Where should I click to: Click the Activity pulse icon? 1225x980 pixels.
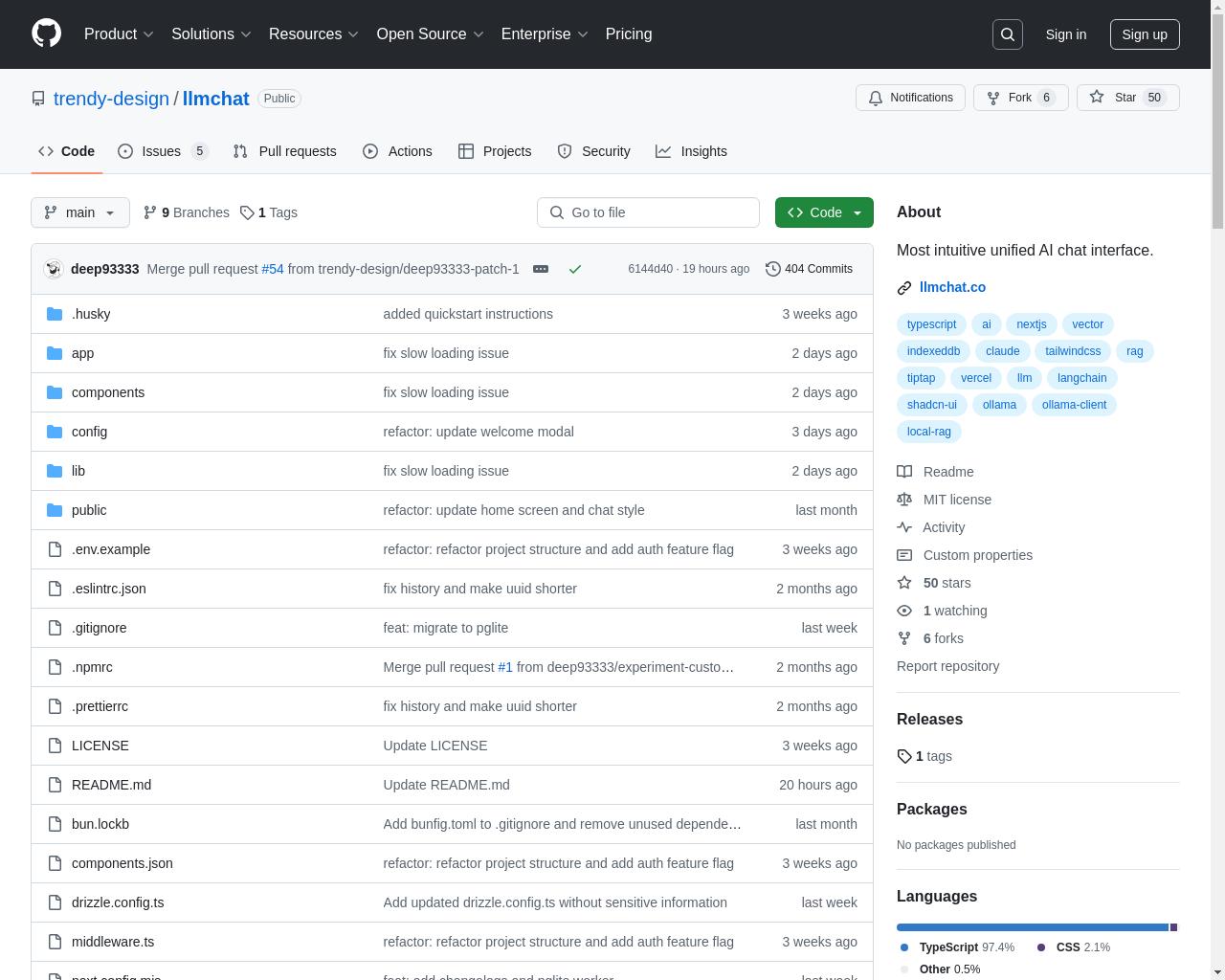[904, 527]
